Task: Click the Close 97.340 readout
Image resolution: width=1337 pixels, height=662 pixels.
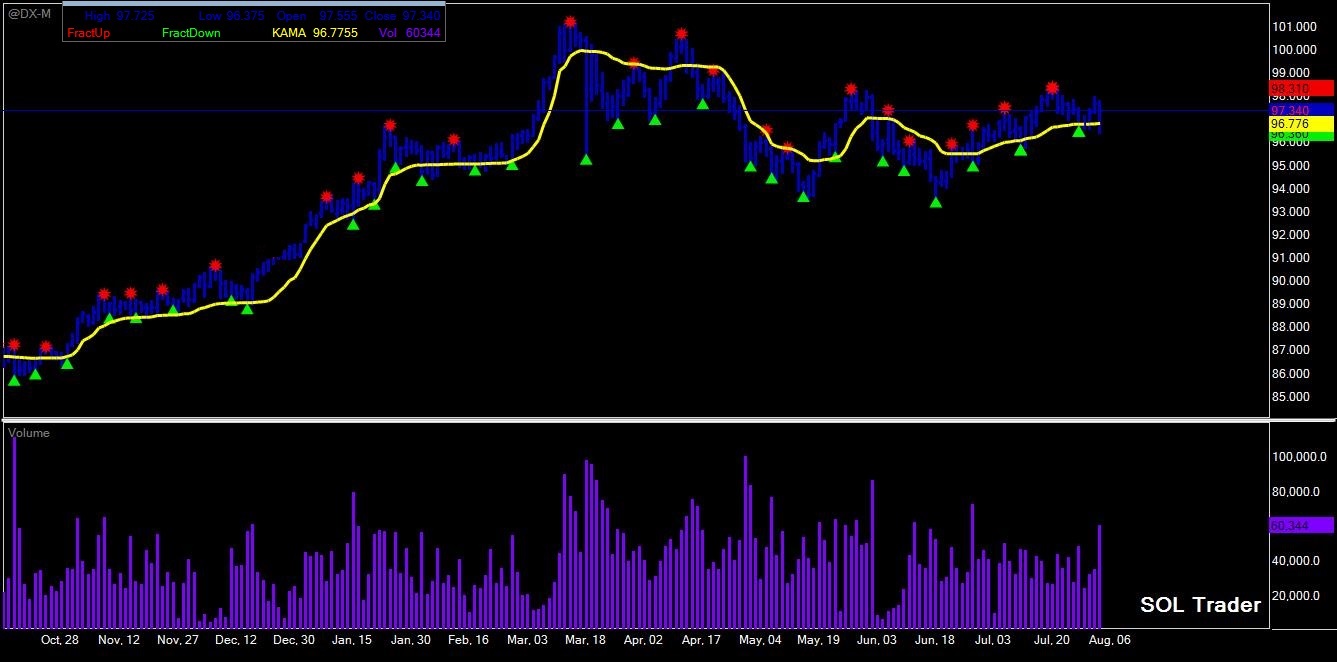Action: point(403,17)
